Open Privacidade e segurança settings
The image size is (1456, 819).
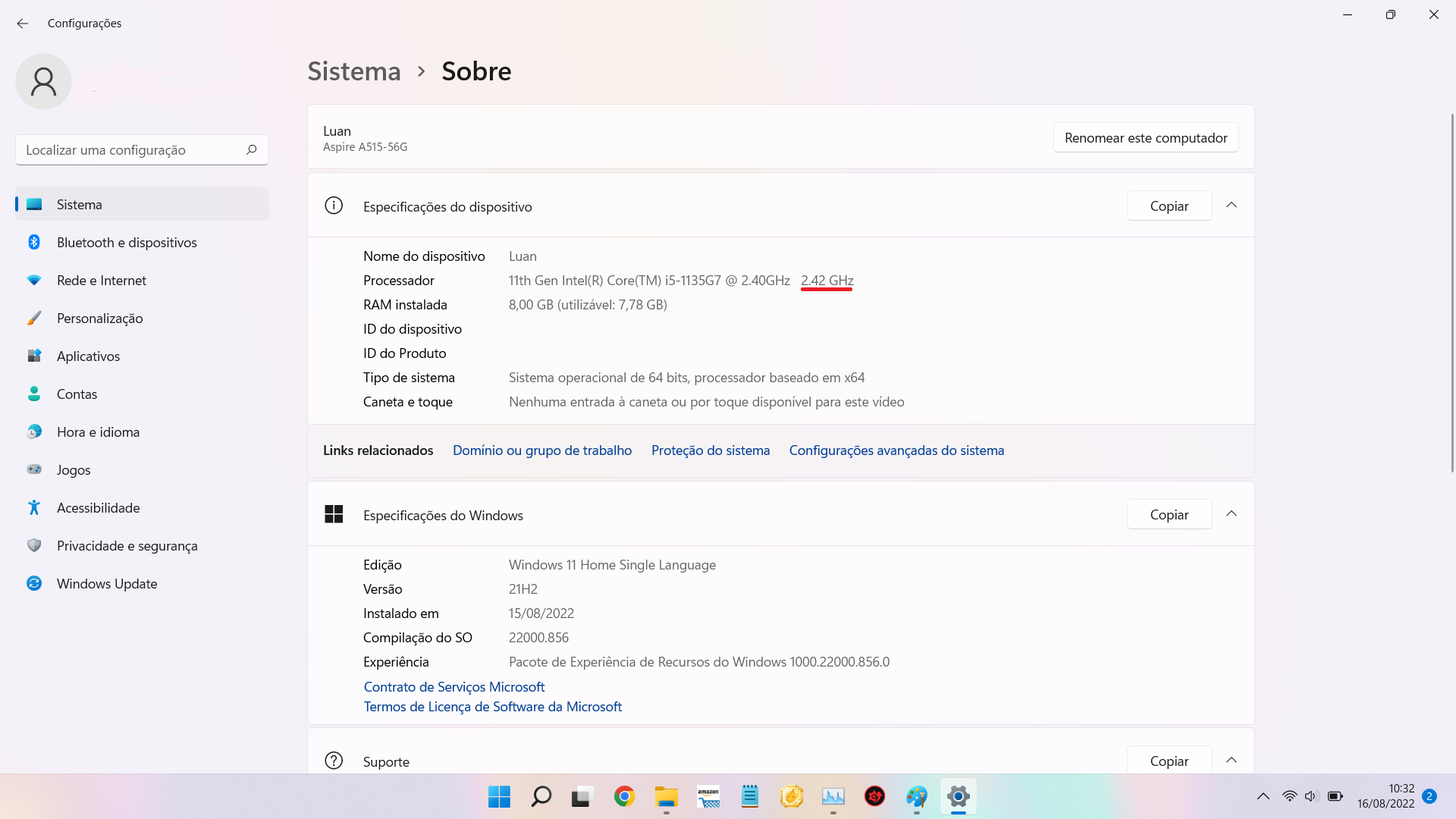[142, 545]
